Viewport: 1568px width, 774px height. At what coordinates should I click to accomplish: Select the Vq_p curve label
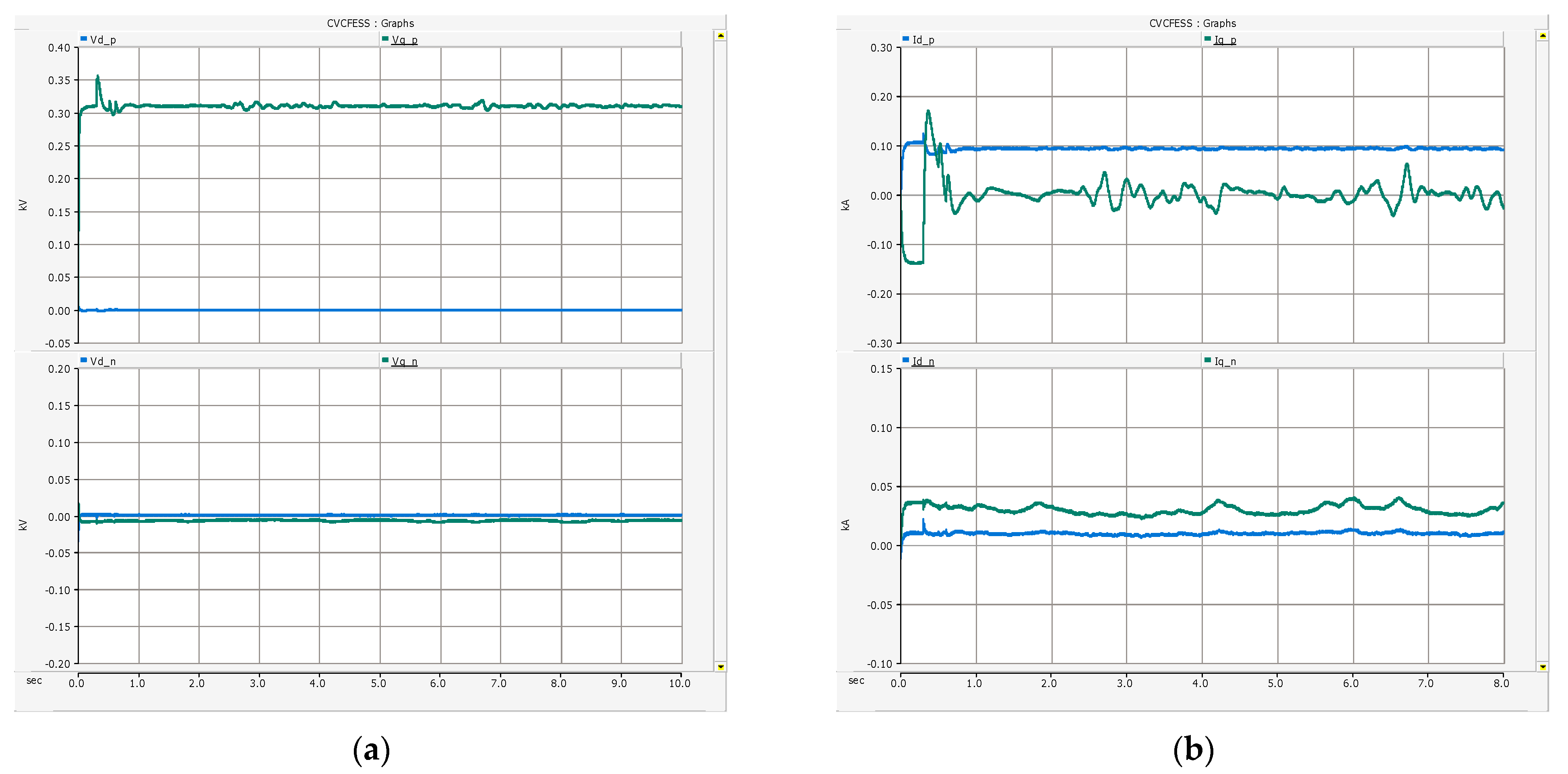point(405,39)
